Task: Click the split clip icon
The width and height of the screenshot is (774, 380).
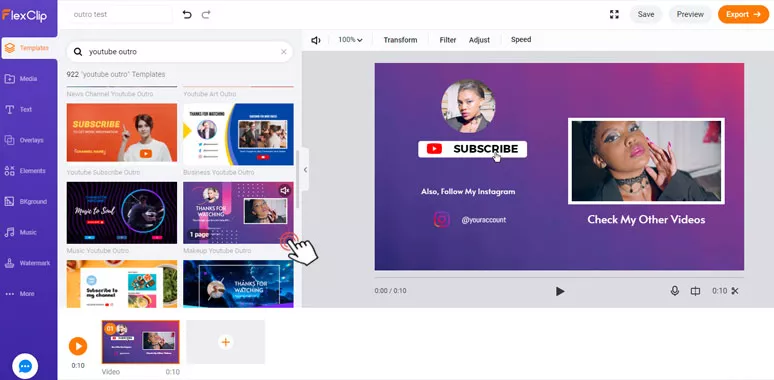Action: click(x=695, y=291)
